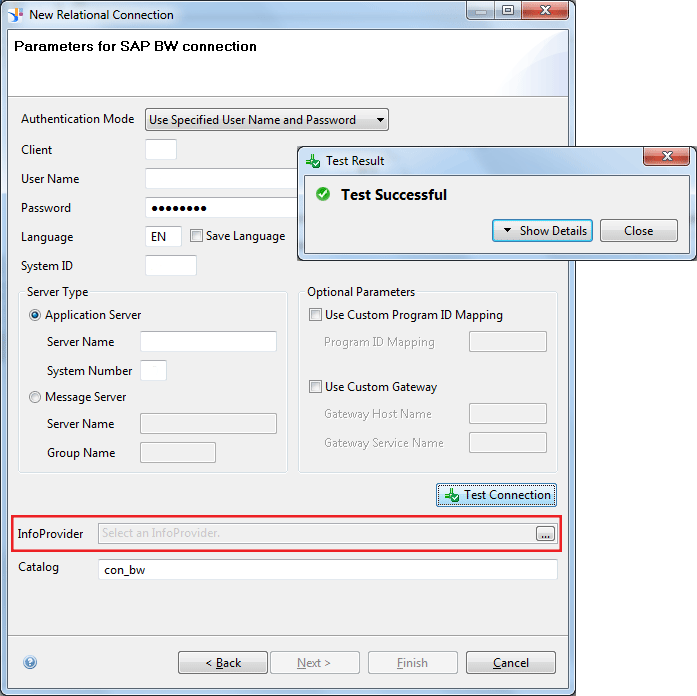
Task: Click the Language field containing EN
Action: pyautogui.click(x=163, y=236)
